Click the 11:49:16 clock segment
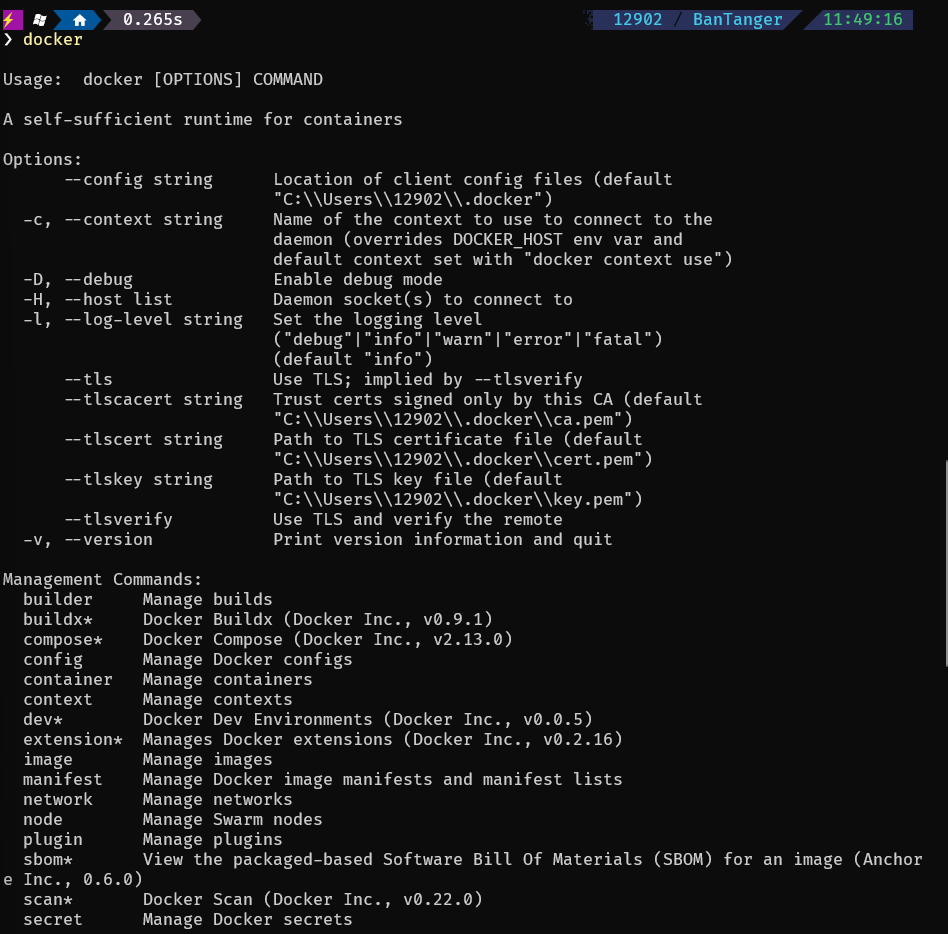Viewport: 948px width, 934px height. (862, 19)
